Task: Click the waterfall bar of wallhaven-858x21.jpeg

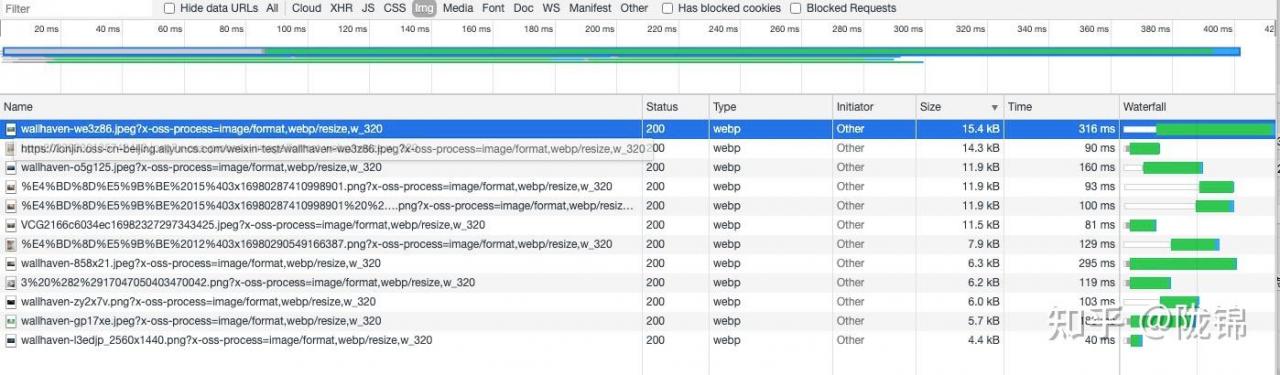Action: 1181,263
